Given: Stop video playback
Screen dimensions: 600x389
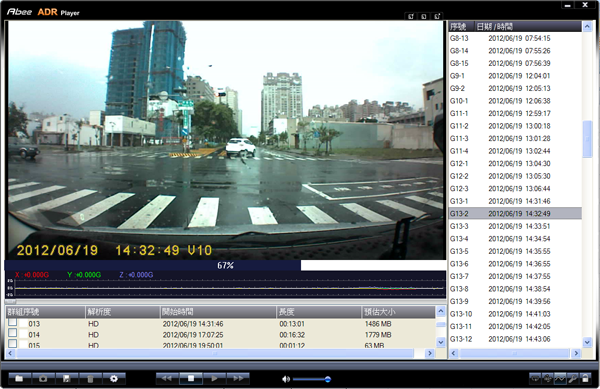Looking at the screenshot, I should 191,379.
